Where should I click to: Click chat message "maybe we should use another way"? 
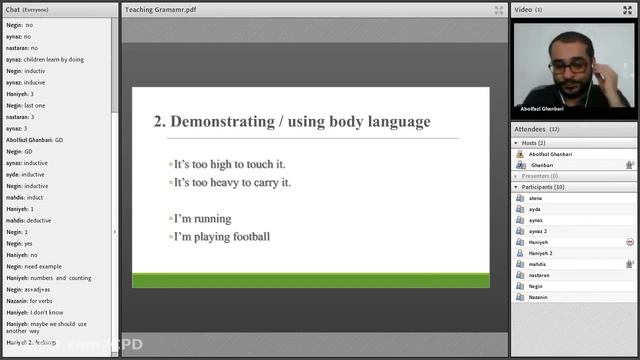tap(46, 327)
